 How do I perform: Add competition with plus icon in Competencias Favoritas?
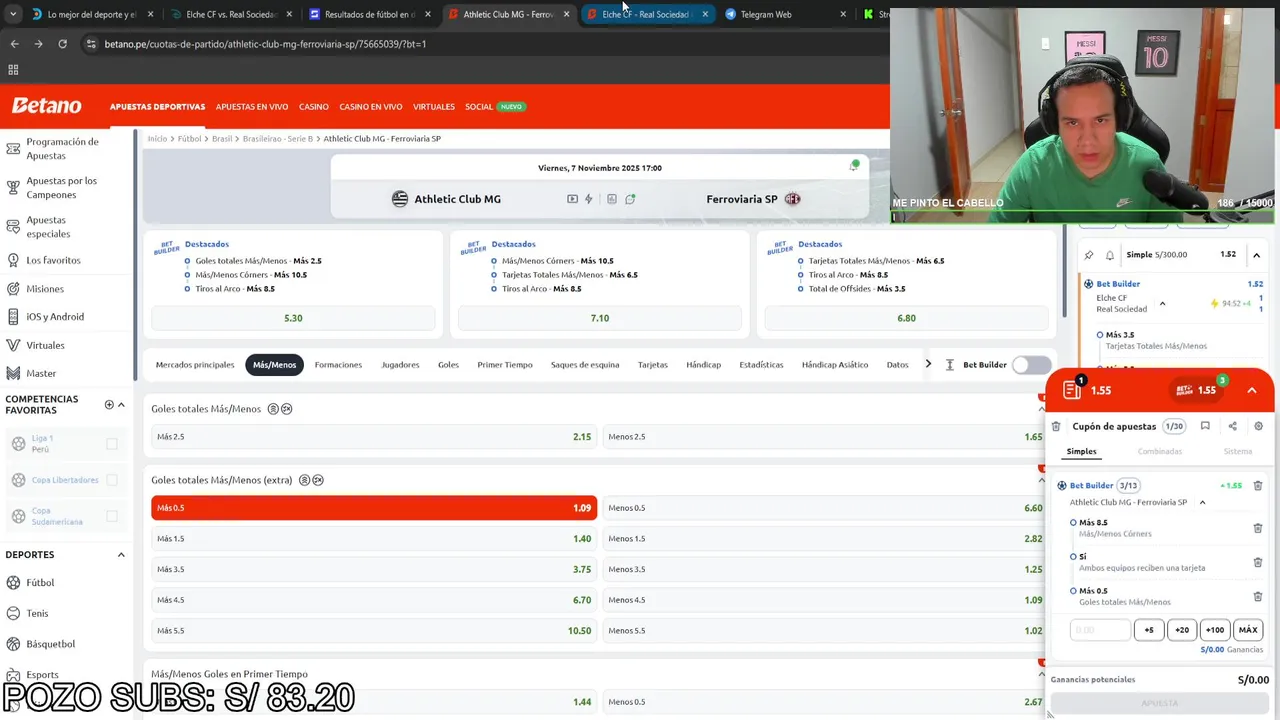pyautogui.click(x=109, y=405)
